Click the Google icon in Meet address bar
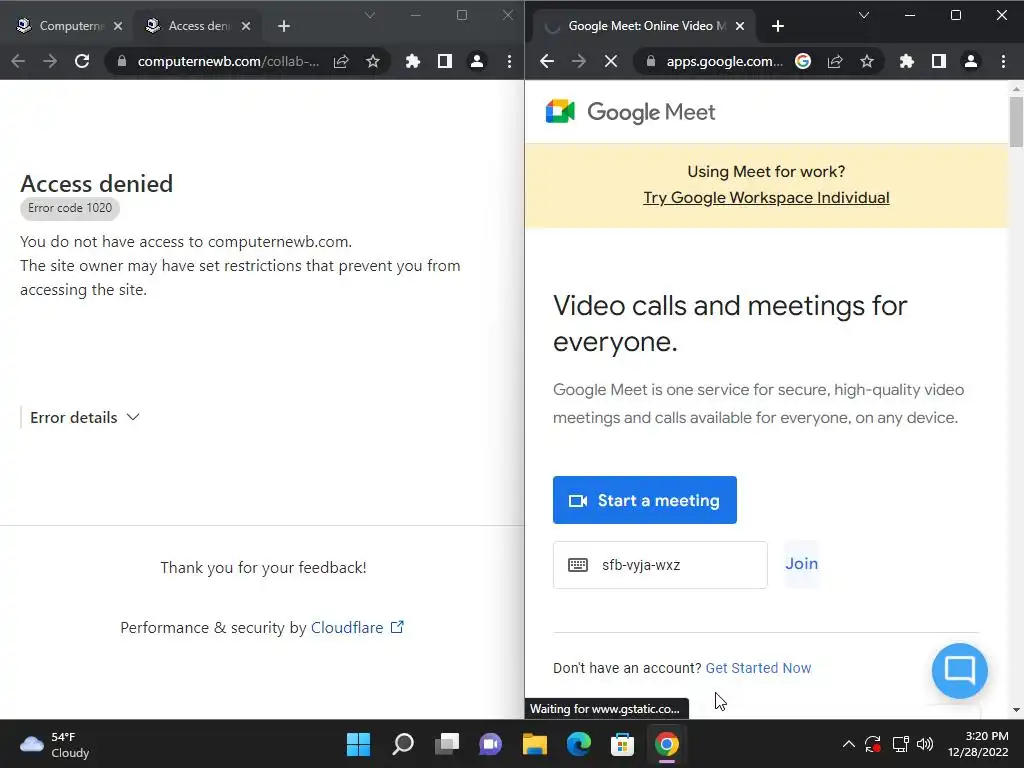The image size is (1024, 768). click(803, 61)
